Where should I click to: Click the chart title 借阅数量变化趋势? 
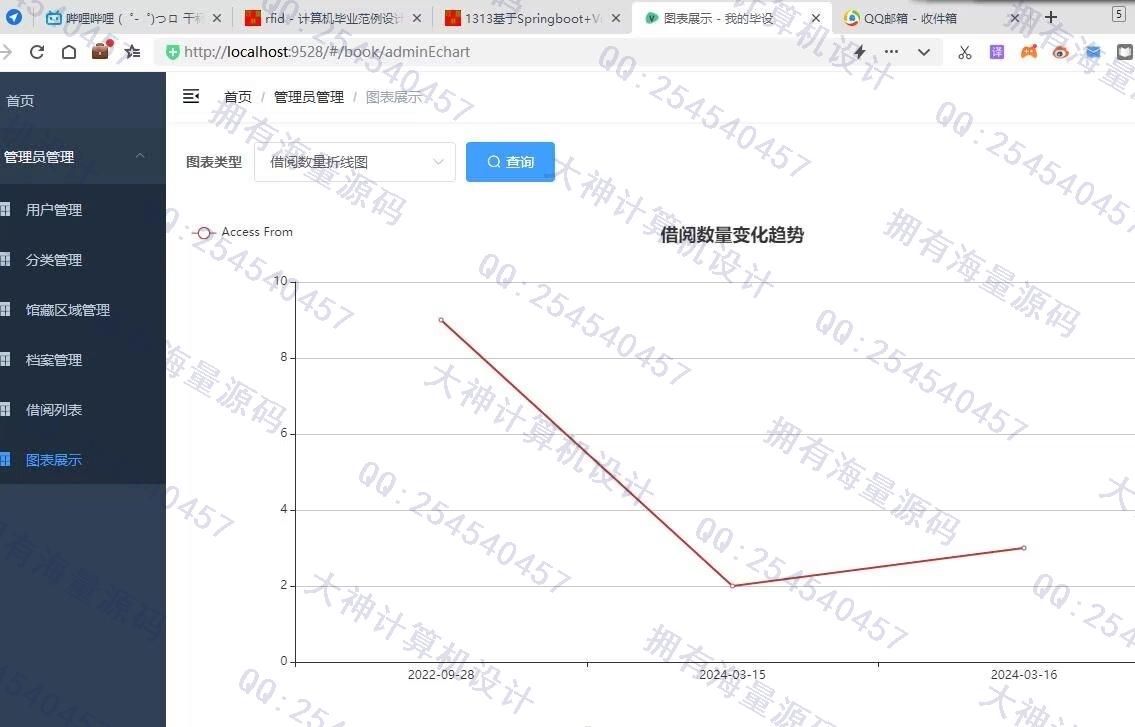click(x=732, y=235)
